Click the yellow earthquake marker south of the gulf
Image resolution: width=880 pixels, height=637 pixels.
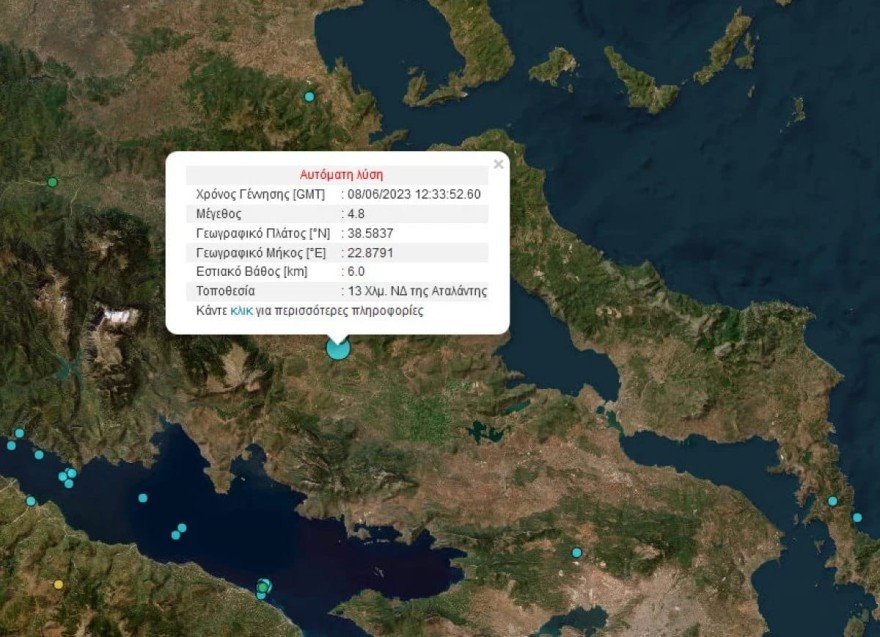click(x=58, y=584)
